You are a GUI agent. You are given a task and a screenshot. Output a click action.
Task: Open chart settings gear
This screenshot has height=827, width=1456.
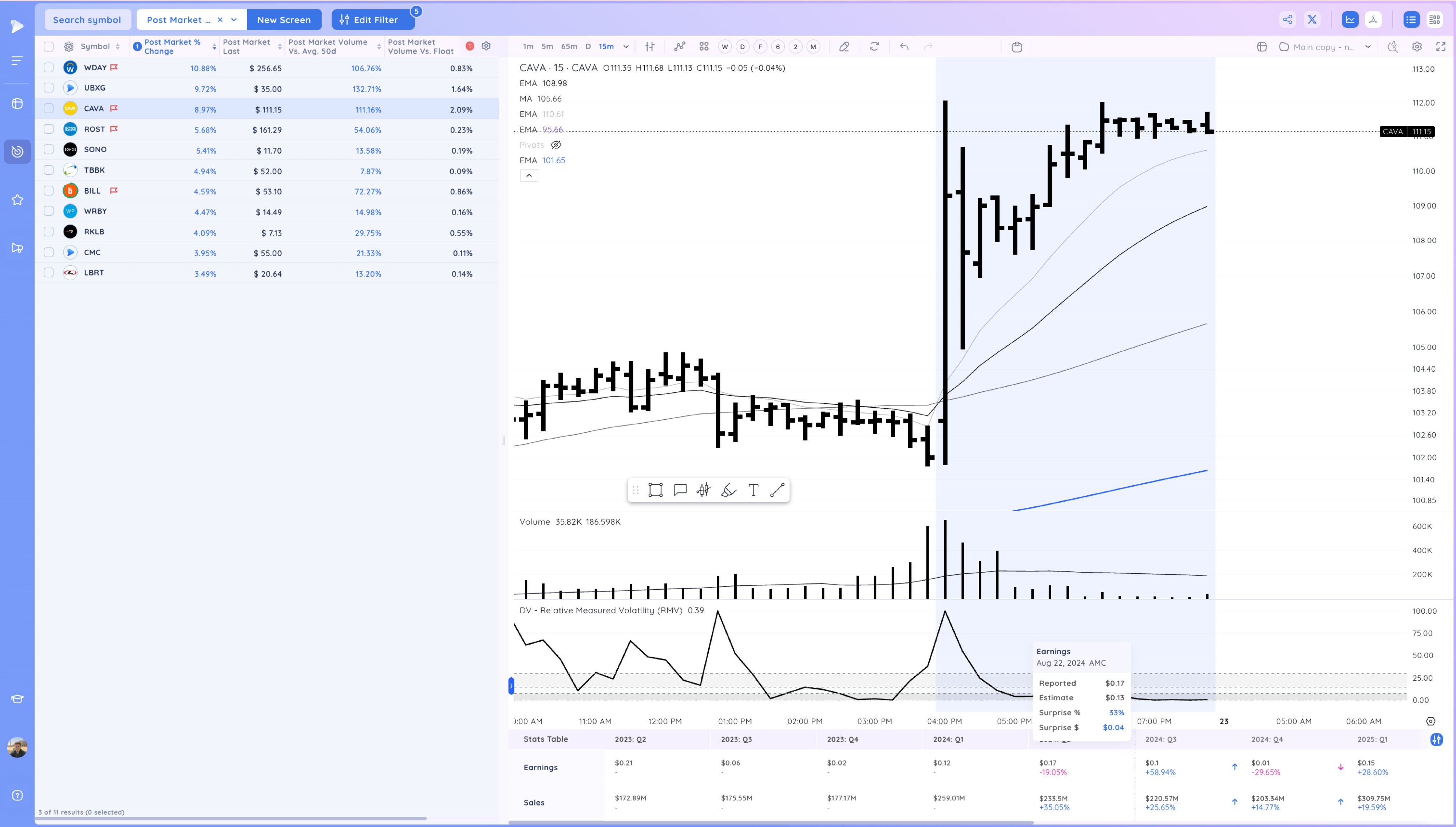point(1417,47)
